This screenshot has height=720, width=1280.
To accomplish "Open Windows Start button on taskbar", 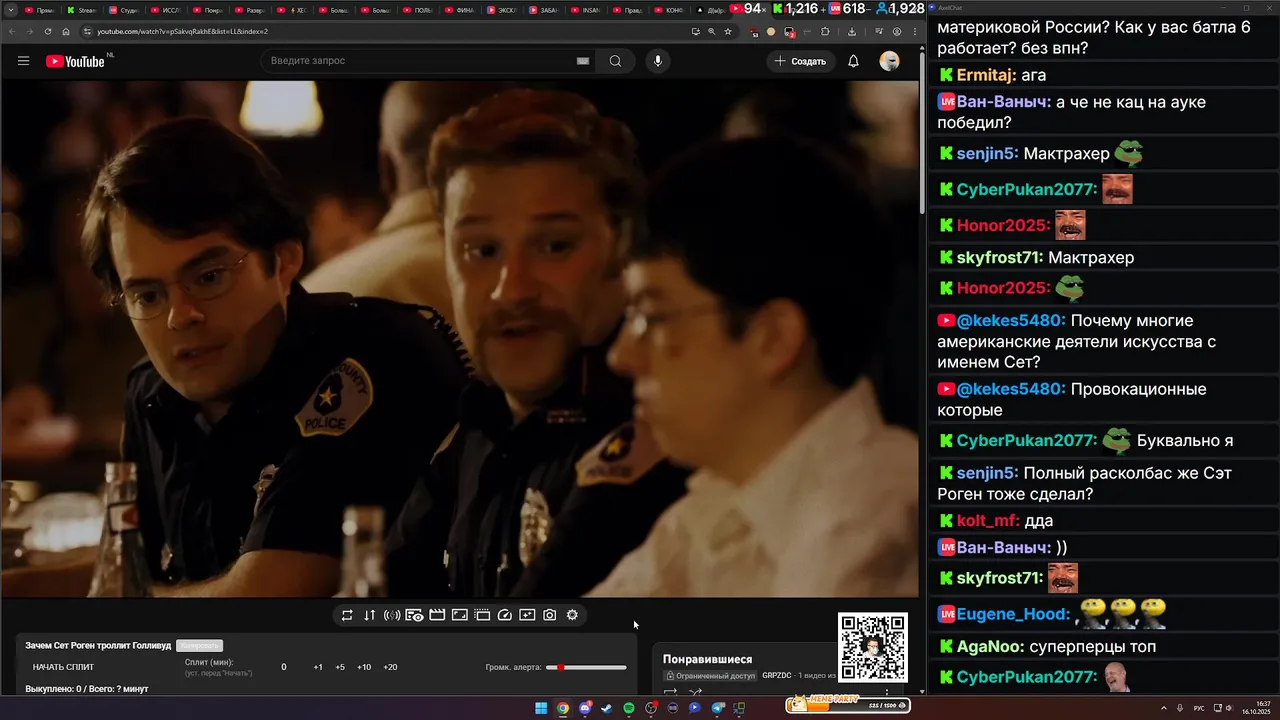I will (541, 708).
